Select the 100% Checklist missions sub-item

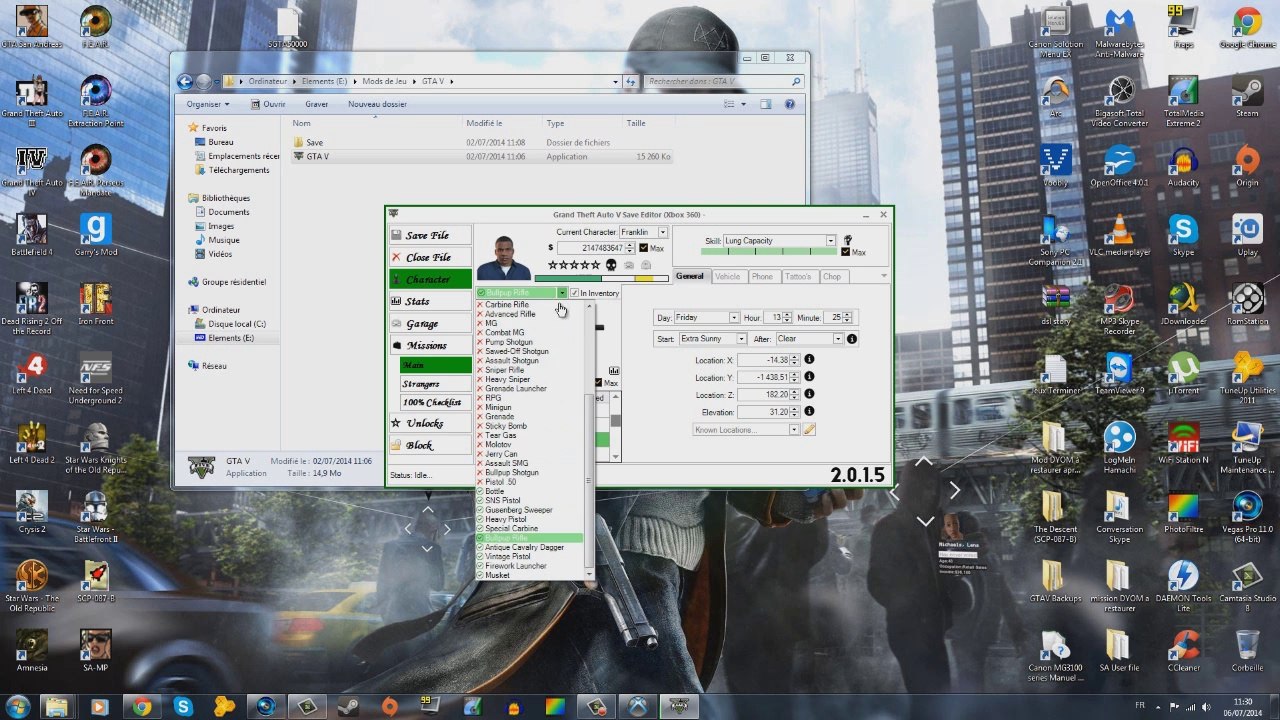(x=435, y=402)
